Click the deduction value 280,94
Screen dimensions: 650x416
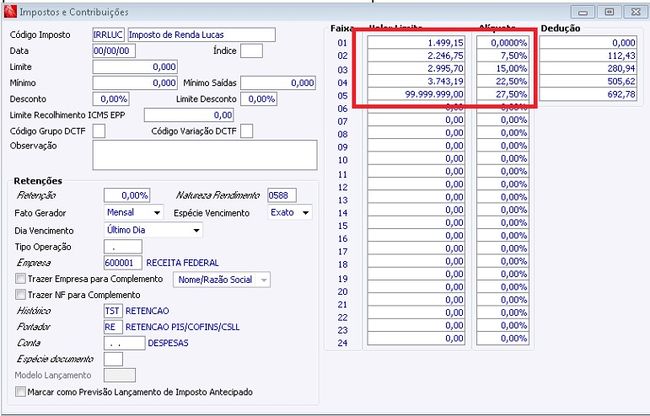click(588, 68)
